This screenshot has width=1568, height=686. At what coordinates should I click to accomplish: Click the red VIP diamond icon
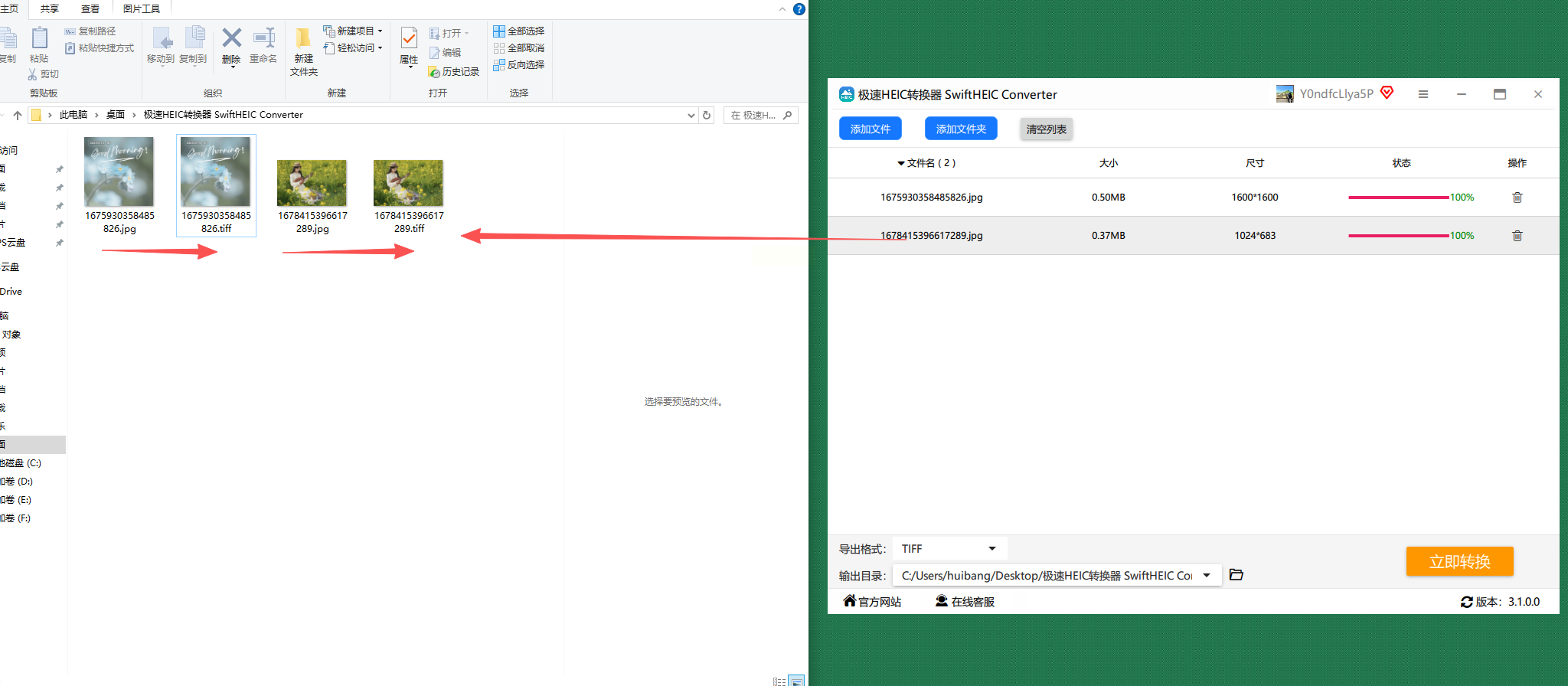pyautogui.click(x=1387, y=93)
